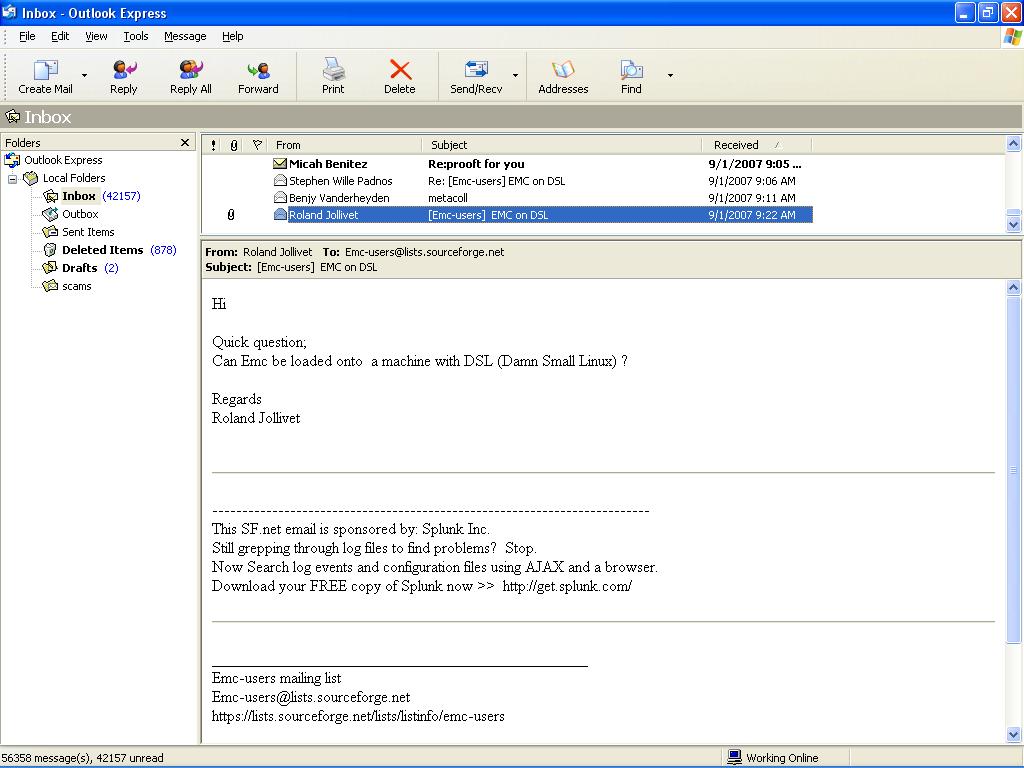The height and width of the screenshot is (768, 1024).
Task: Select the Local Folders item
Action: (74, 178)
